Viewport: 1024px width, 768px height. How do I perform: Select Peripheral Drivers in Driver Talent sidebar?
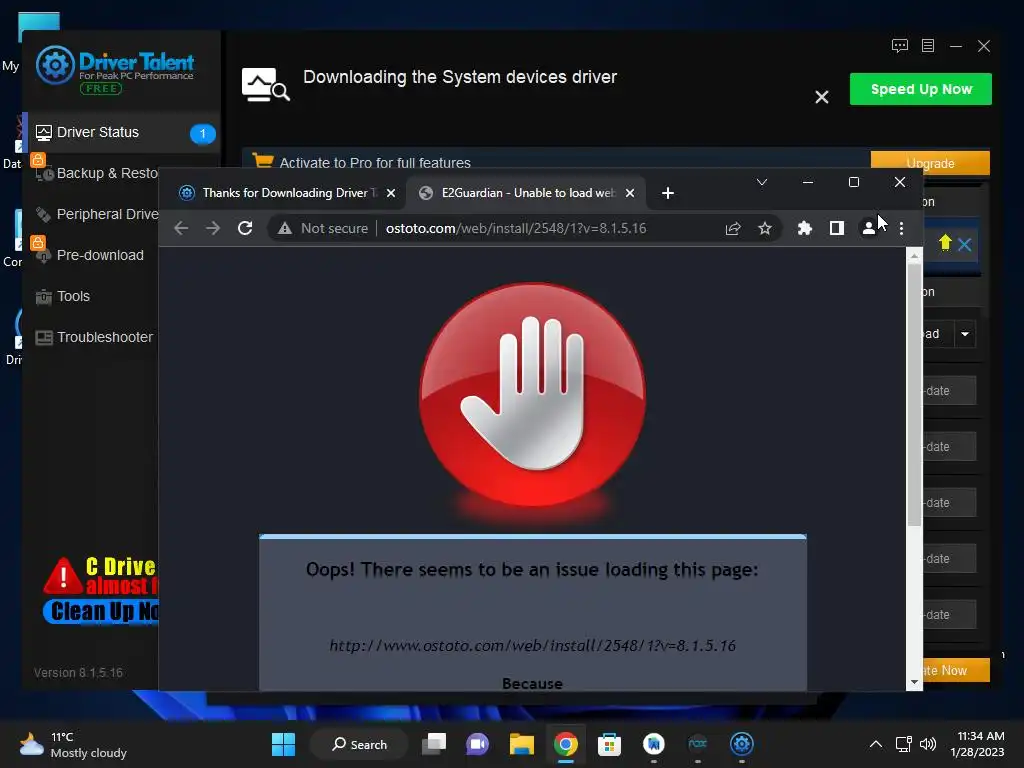(97, 214)
